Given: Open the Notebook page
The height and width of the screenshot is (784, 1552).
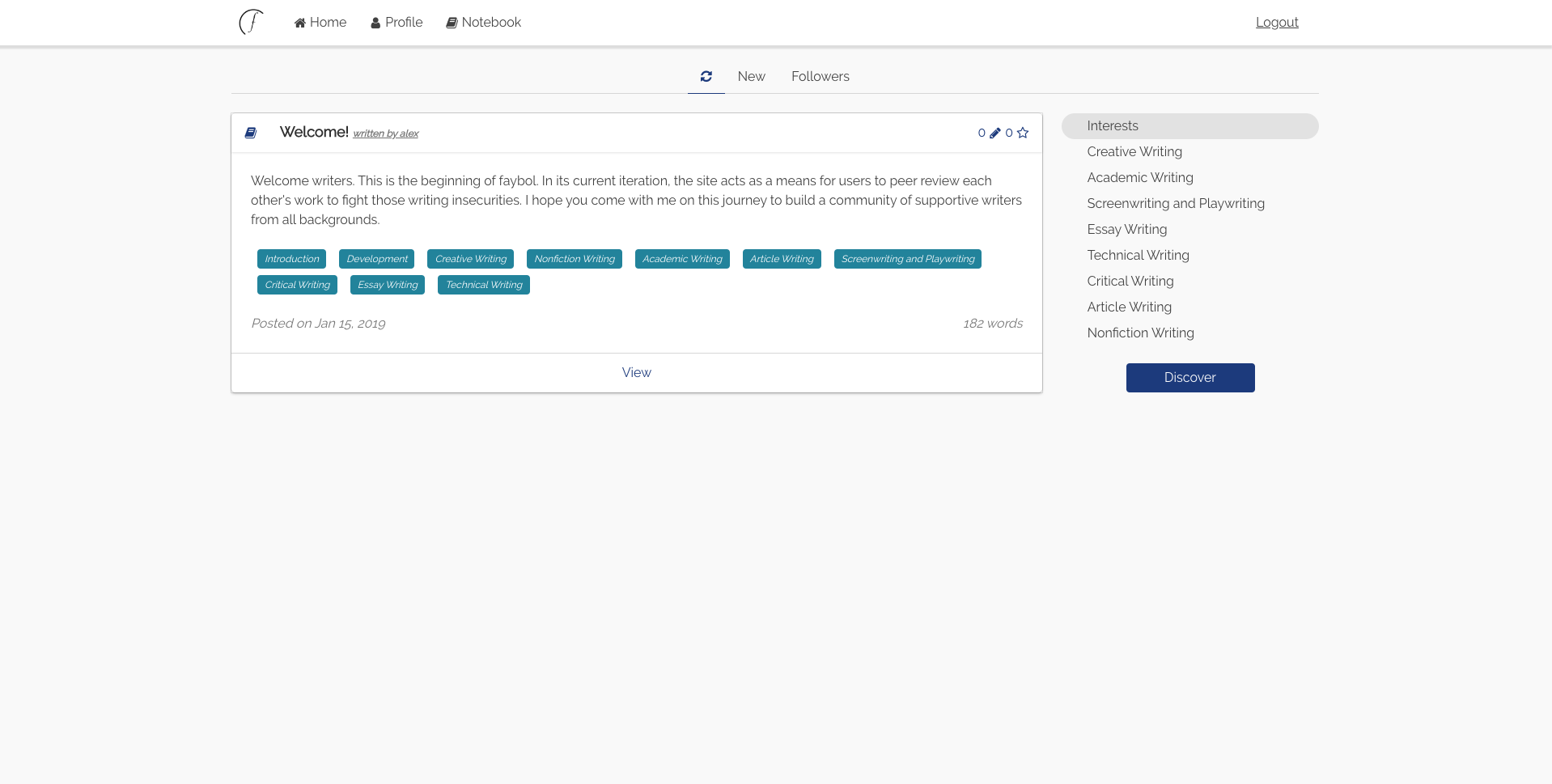Looking at the screenshot, I should 484,23.
